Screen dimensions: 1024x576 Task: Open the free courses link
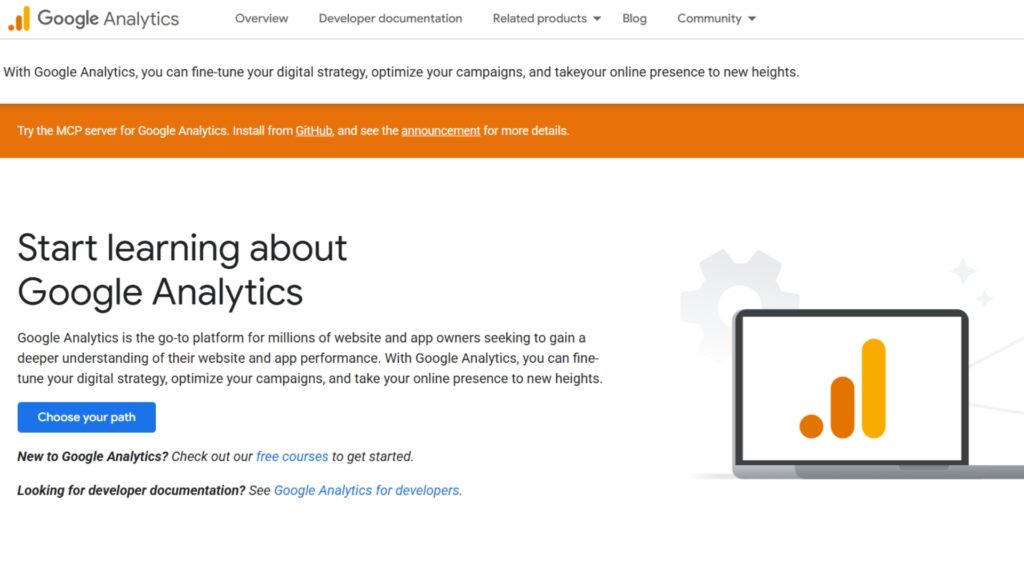coord(292,456)
